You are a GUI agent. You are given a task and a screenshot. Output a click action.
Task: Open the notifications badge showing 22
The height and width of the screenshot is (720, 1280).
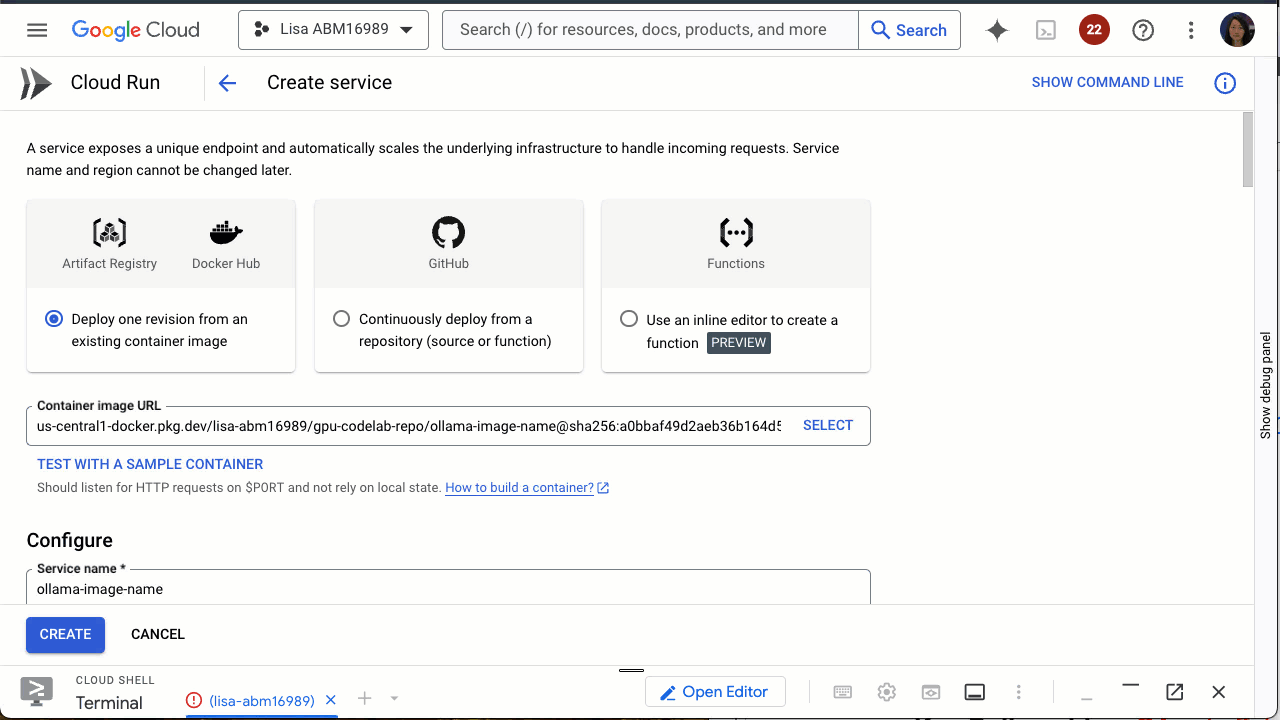(x=1094, y=30)
